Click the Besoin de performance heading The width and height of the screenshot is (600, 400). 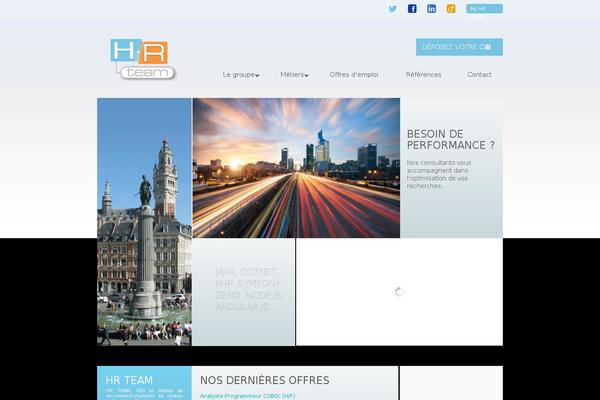click(x=450, y=140)
